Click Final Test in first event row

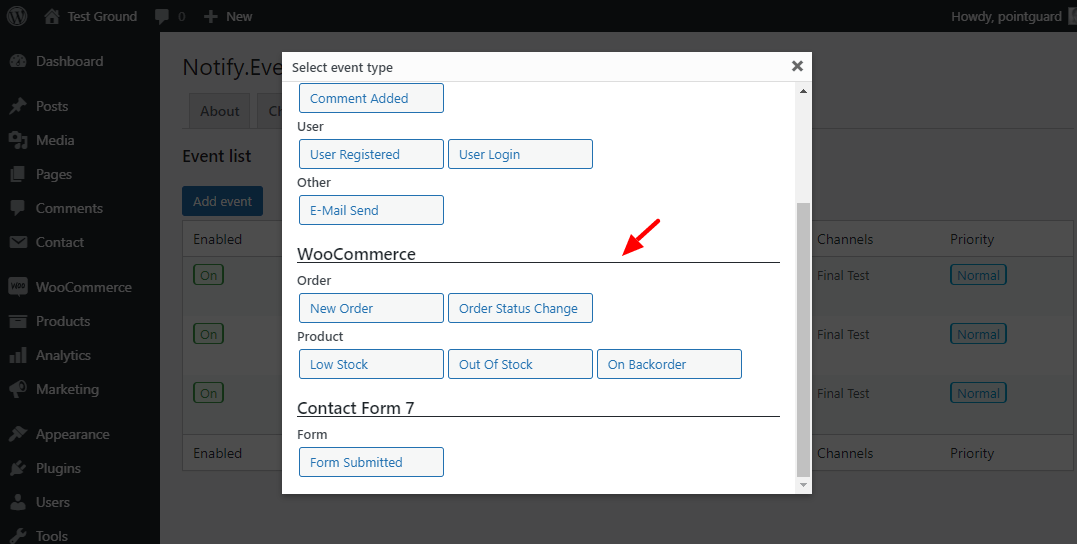843,275
